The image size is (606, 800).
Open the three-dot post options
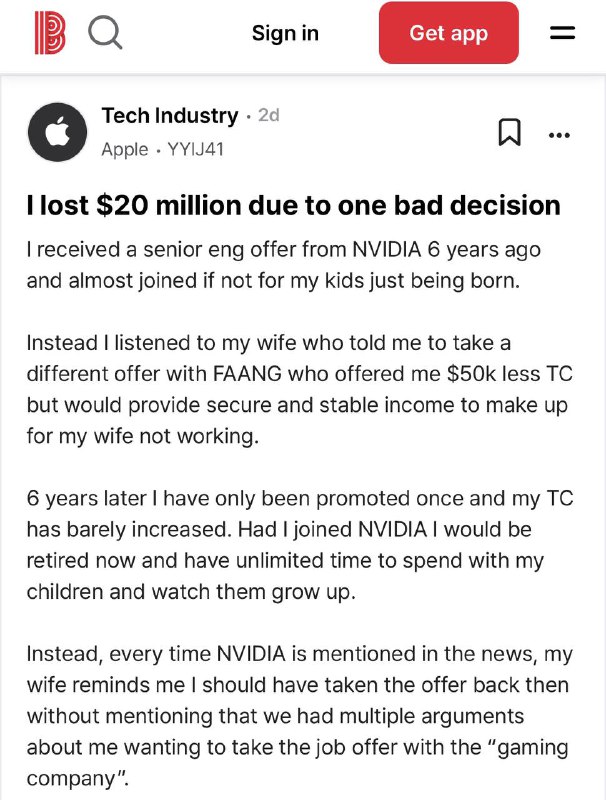(559, 135)
